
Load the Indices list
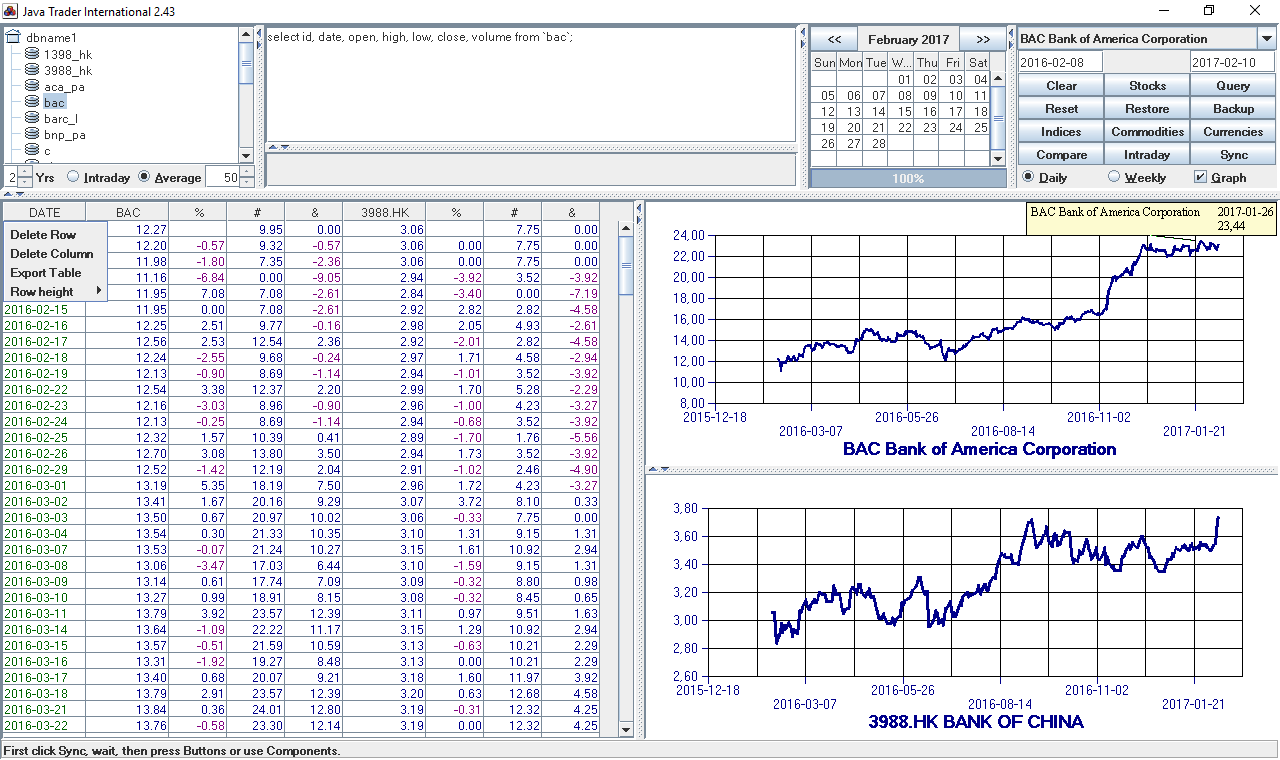point(1061,132)
